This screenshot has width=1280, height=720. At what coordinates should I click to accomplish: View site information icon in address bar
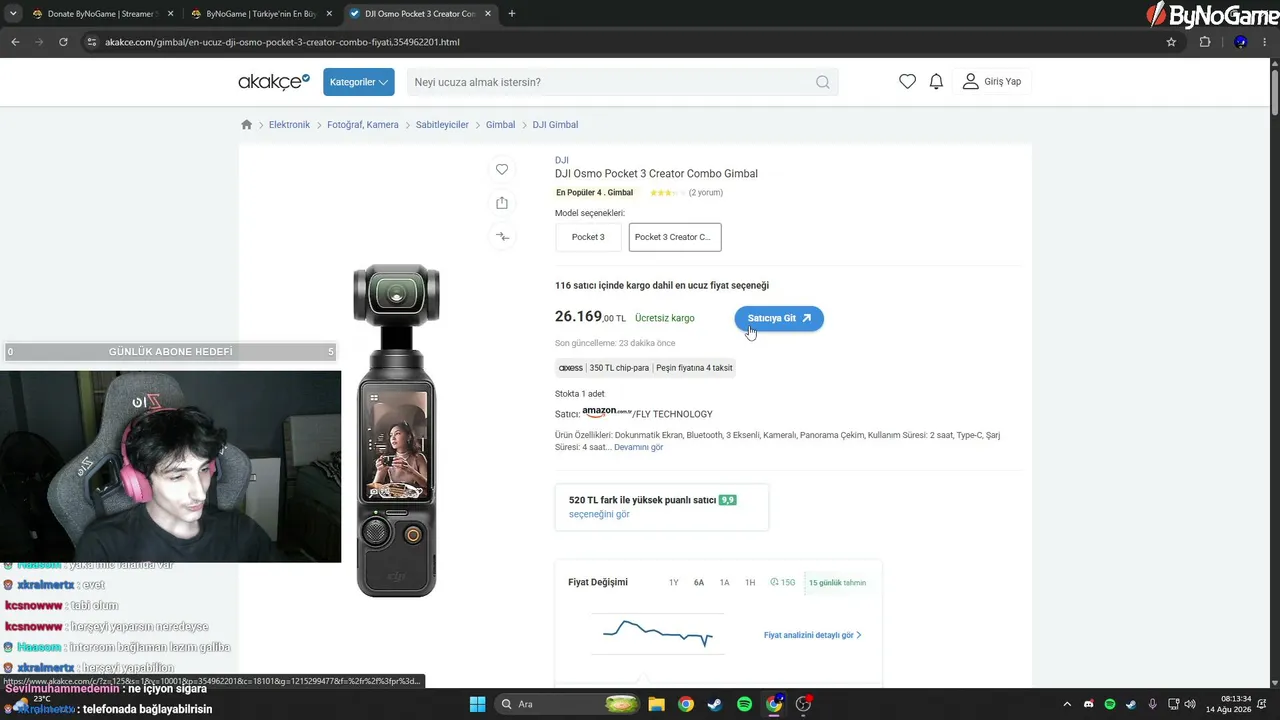[91, 42]
